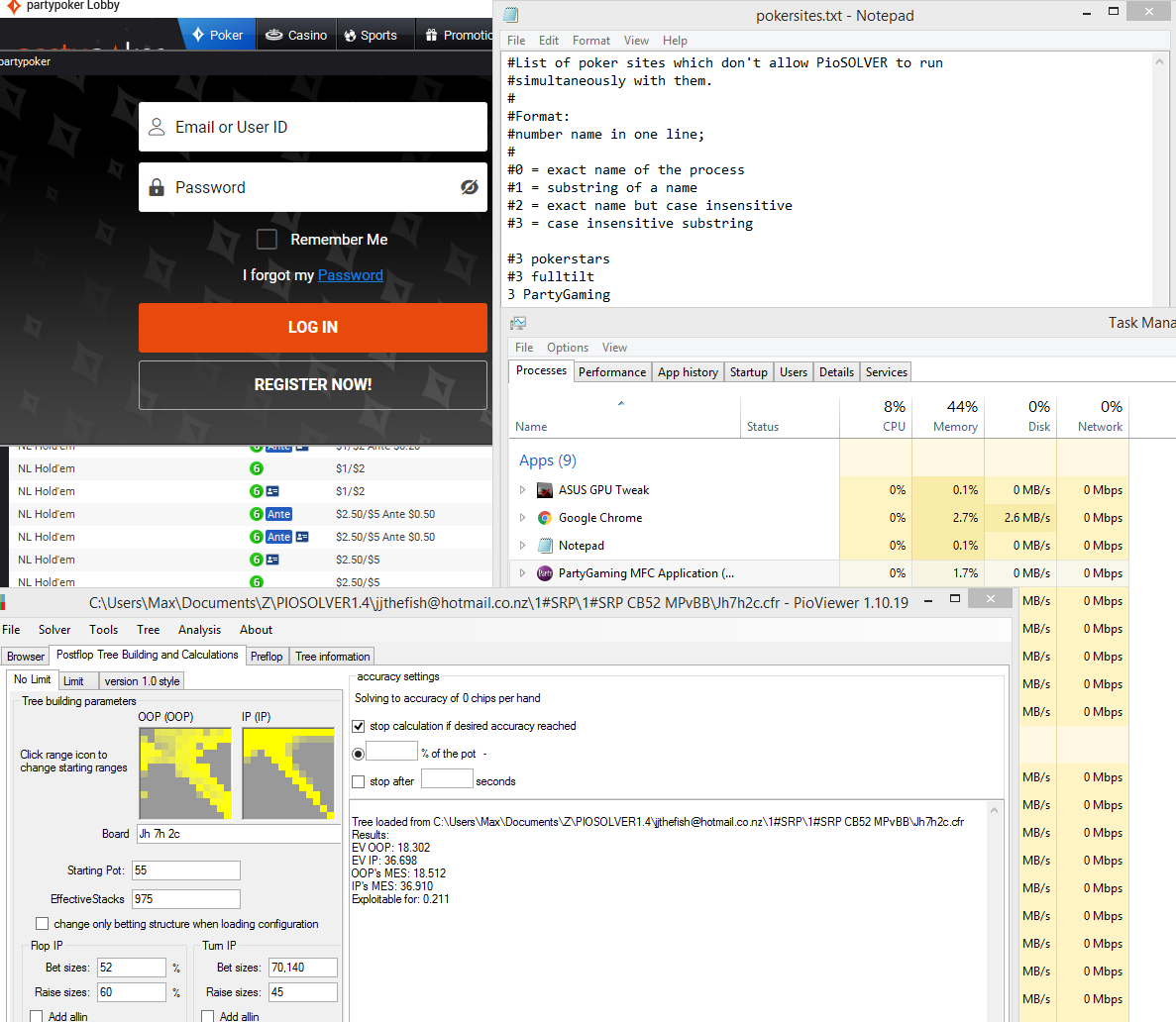The width and height of the screenshot is (1176, 1022).
Task: Click the sort arrow above the Name column
Action: coord(621,403)
